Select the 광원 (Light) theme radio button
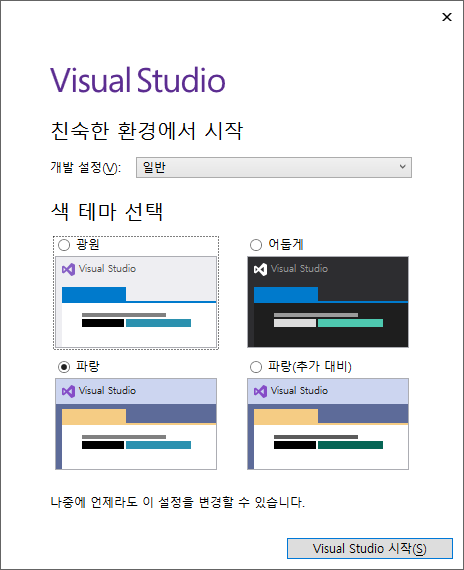This screenshot has width=464, height=570. point(64,245)
